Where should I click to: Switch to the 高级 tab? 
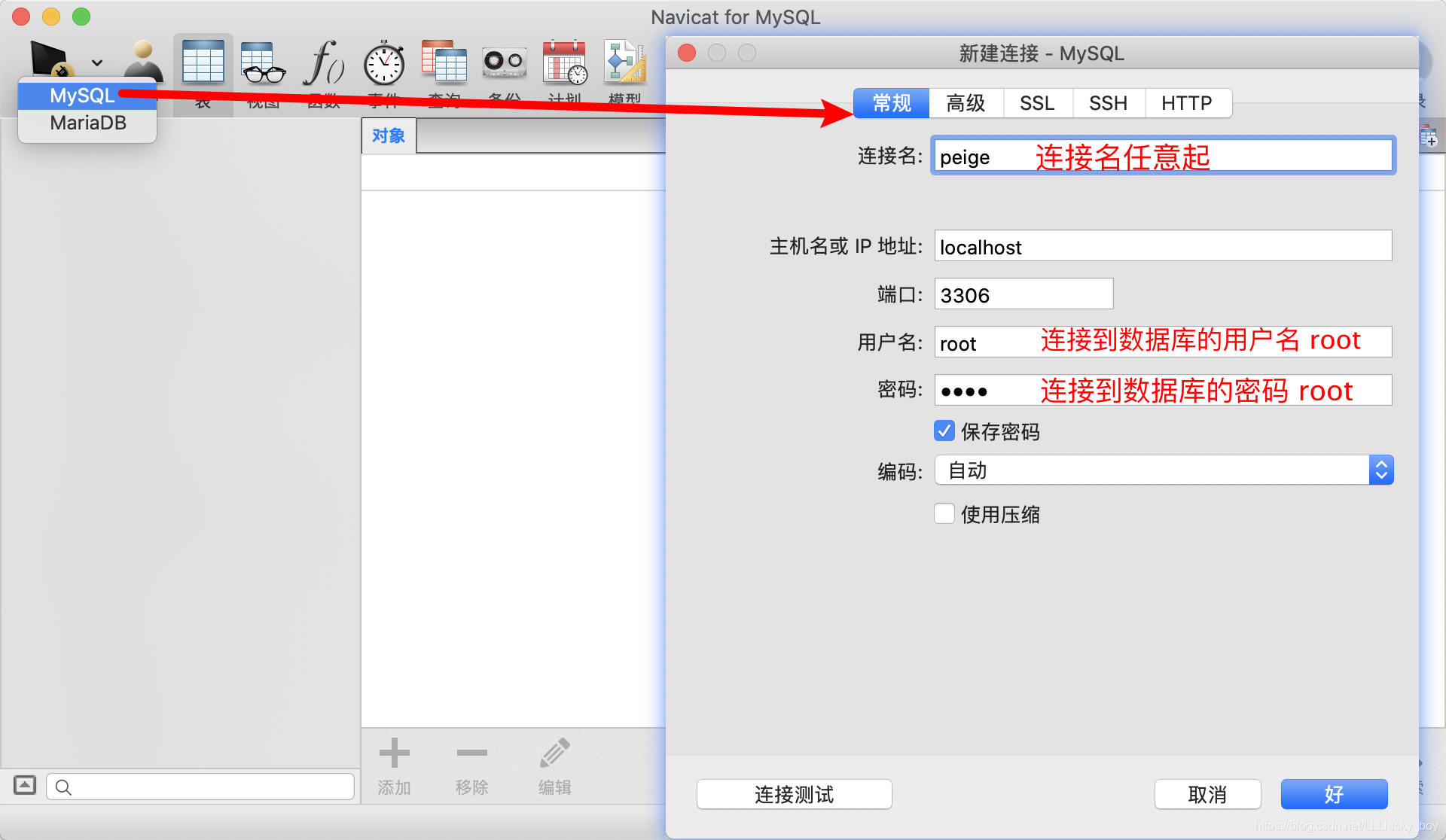pyautogui.click(x=966, y=103)
